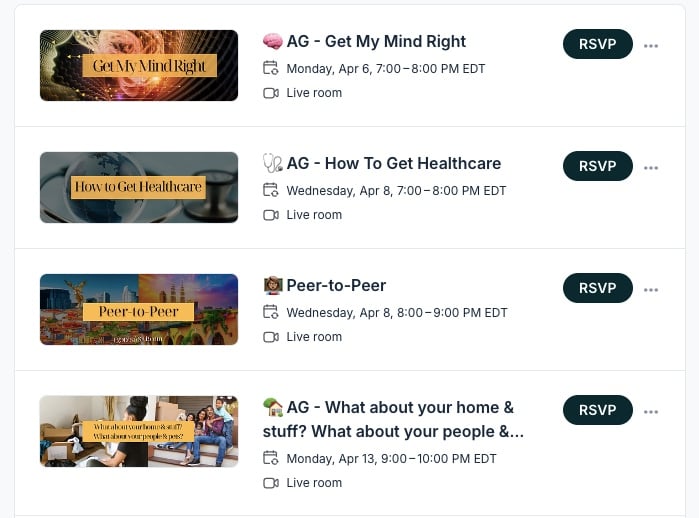RSVP to AG - How To Get Healthcare
The height and width of the screenshot is (518, 699).
pyautogui.click(x=597, y=167)
